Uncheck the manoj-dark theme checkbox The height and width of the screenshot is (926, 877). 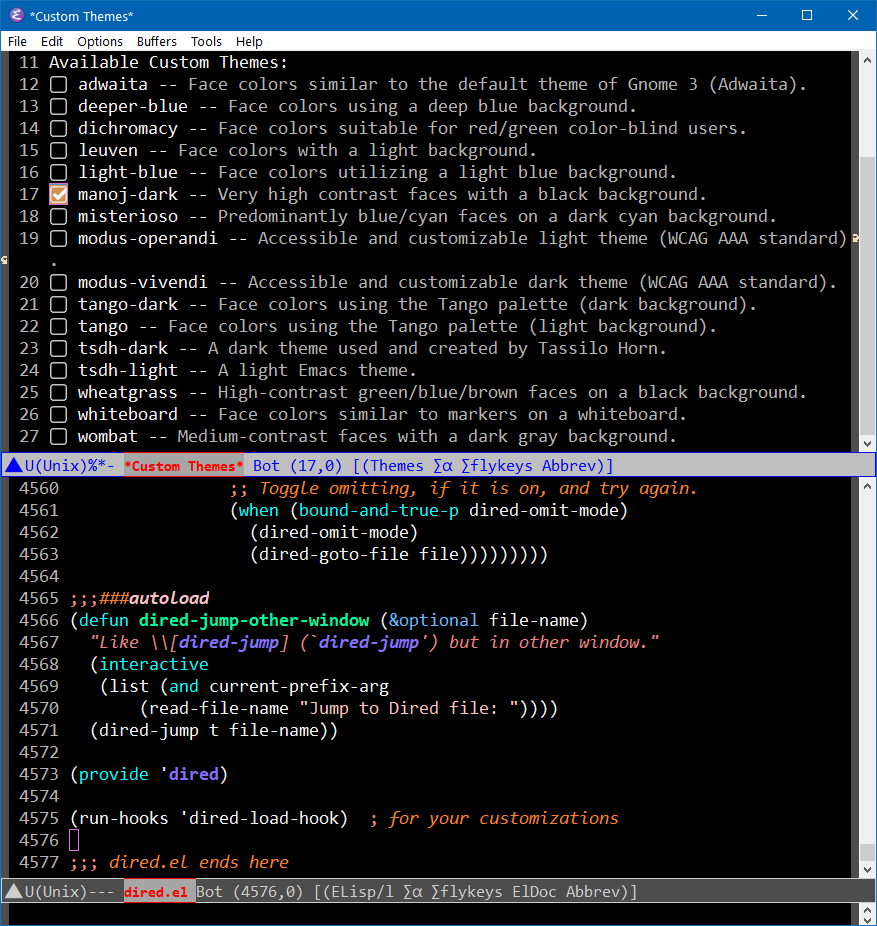click(x=58, y=194)
